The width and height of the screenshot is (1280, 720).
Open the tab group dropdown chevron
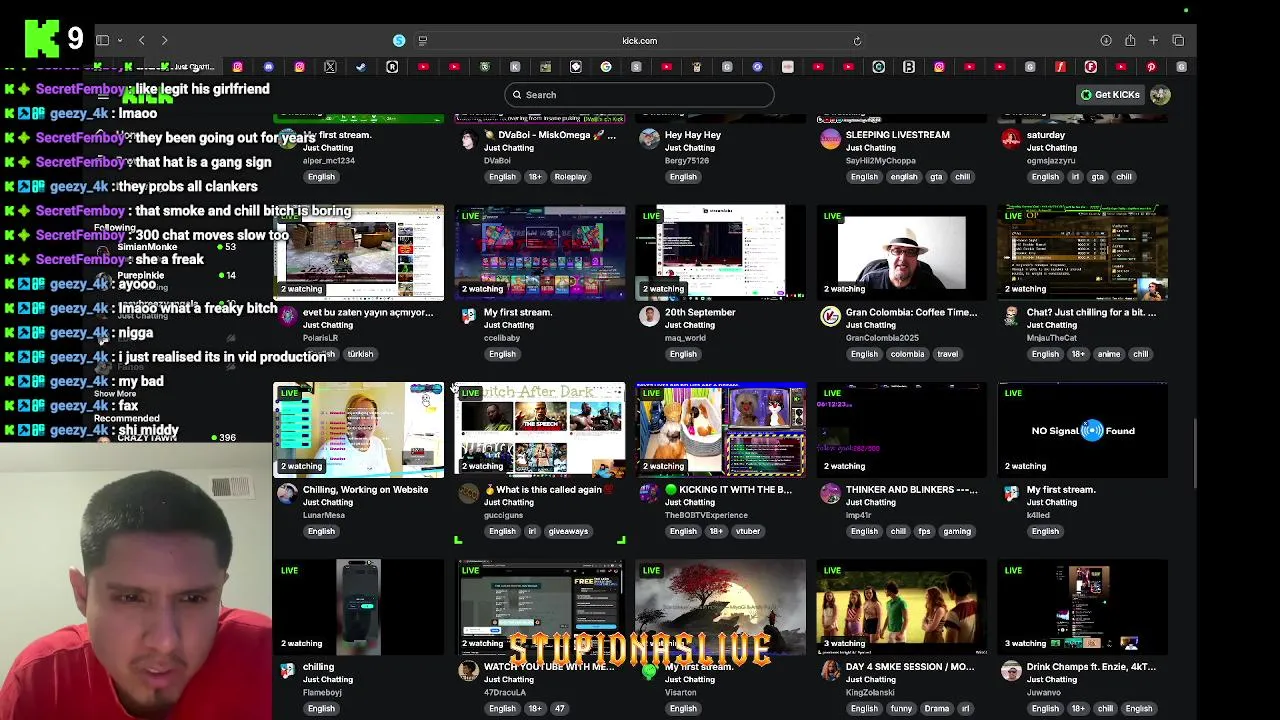pyautogui.click(x=120, y=41)
